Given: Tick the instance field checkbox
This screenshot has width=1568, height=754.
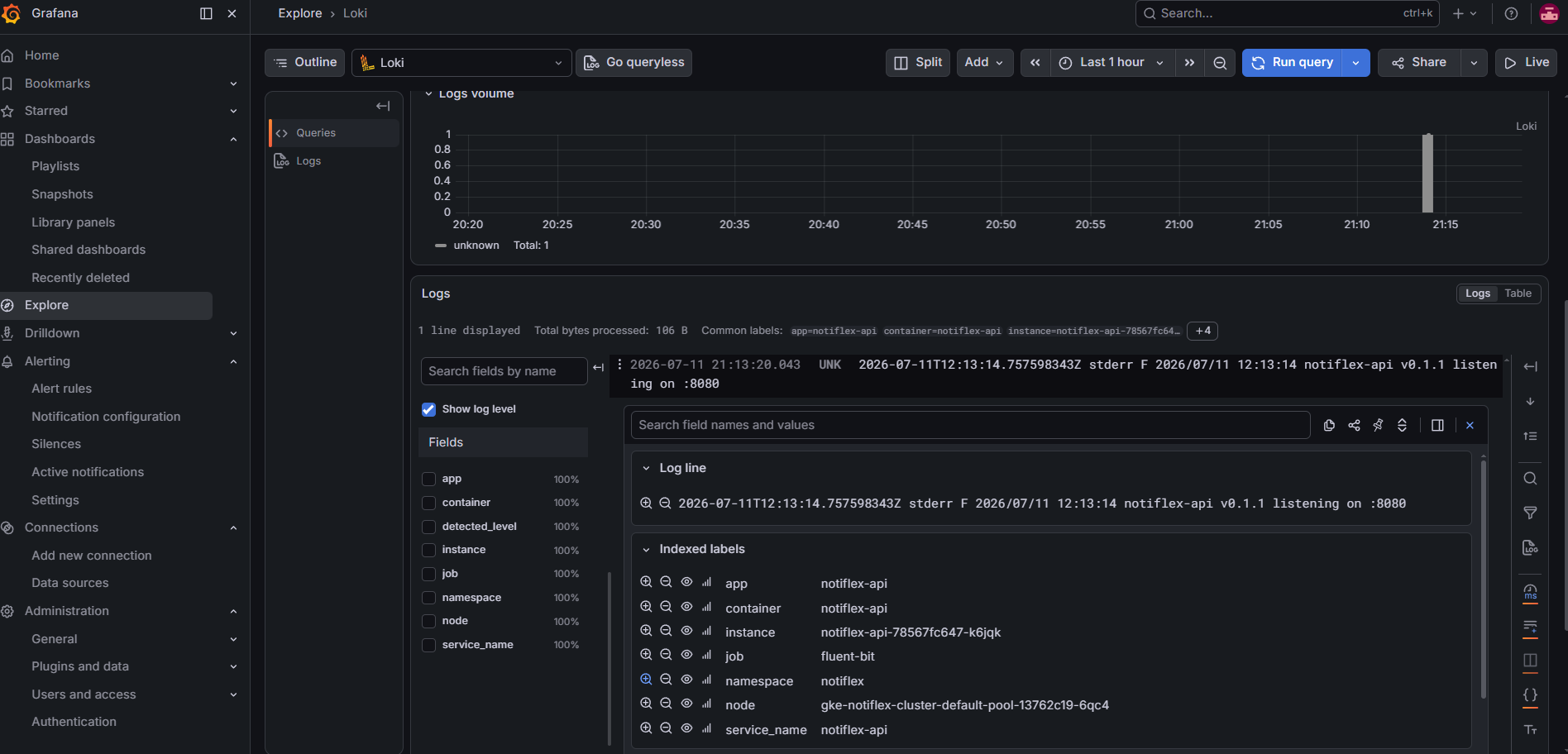Looking at the screenshot, I should point(428,550).
